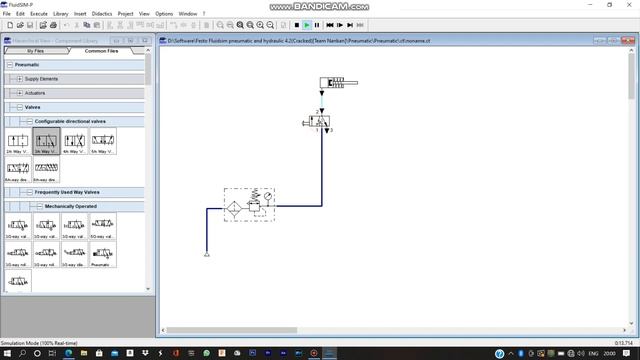The height and width of the screenshot is (360, 640).
Task: Open the Edit menu
Action: click(20, 14)
